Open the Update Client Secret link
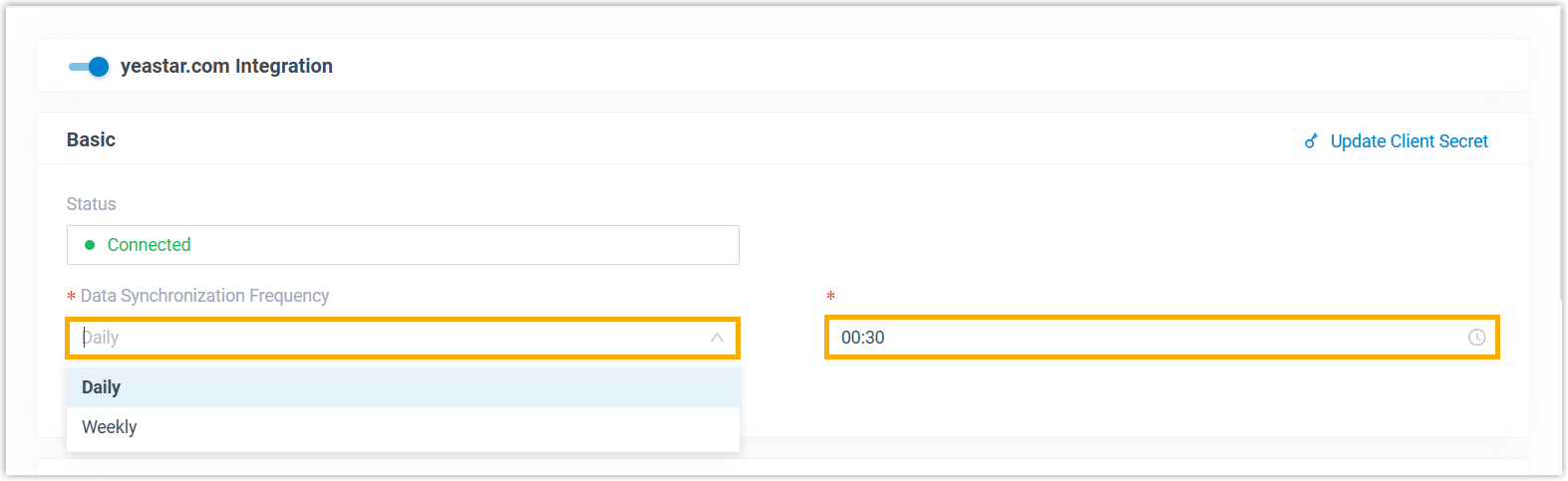 tap(1409, 141)
